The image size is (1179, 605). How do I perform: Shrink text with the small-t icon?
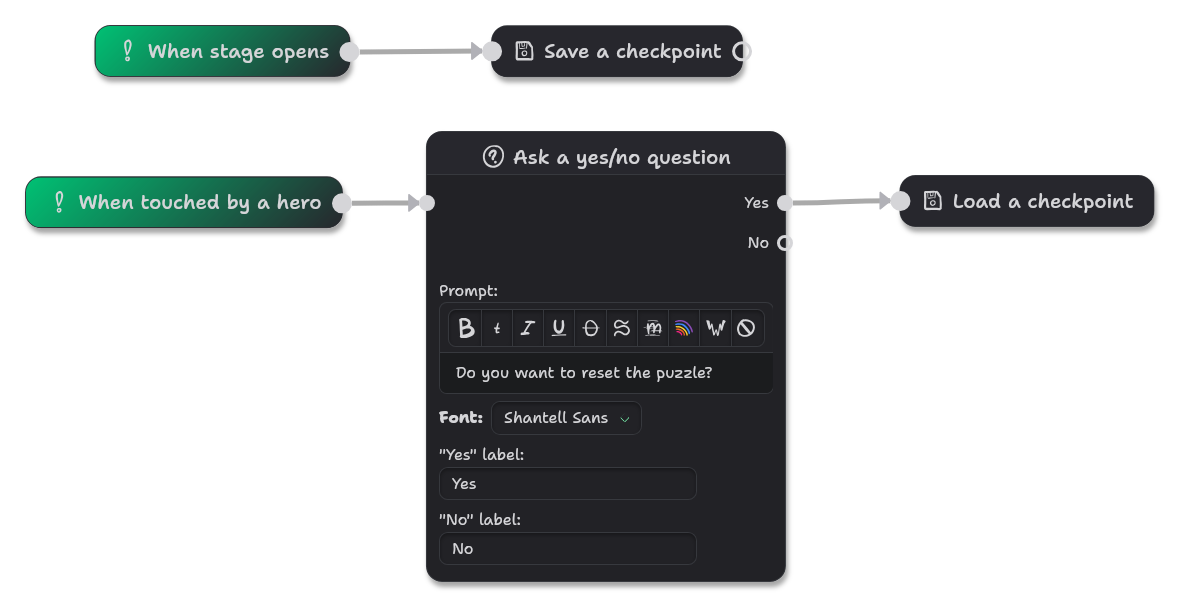pos(496,327)
